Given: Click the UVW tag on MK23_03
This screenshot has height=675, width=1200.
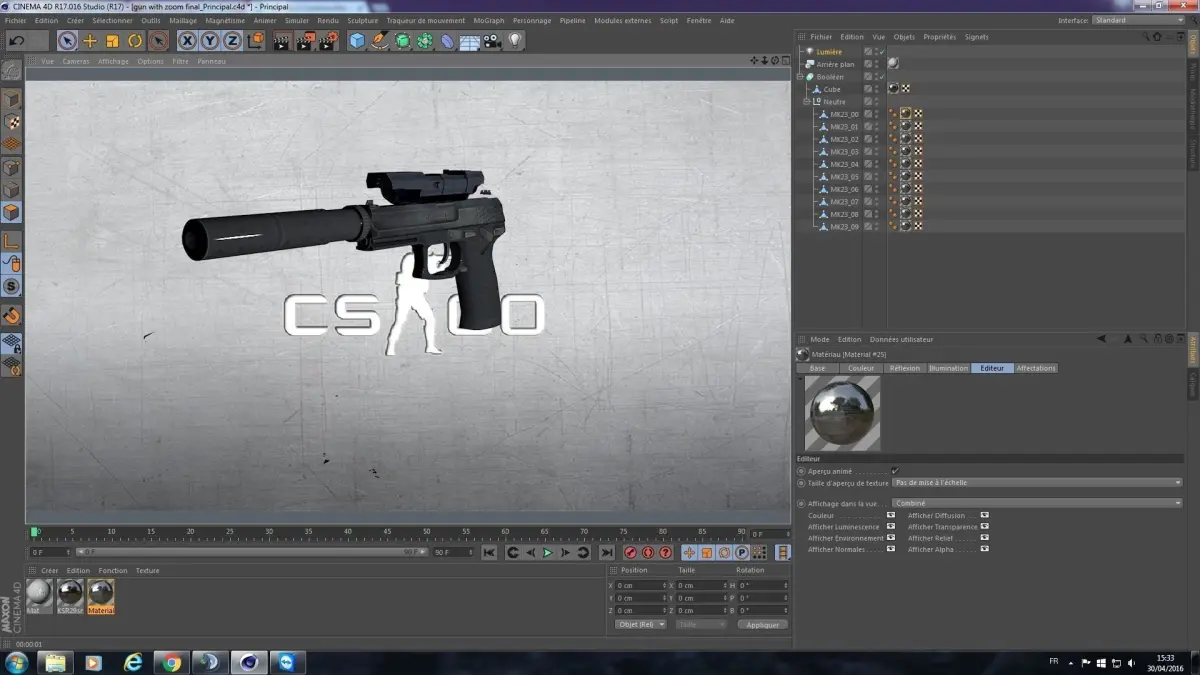Looking at the screenshot, I should tap(918, 152).
